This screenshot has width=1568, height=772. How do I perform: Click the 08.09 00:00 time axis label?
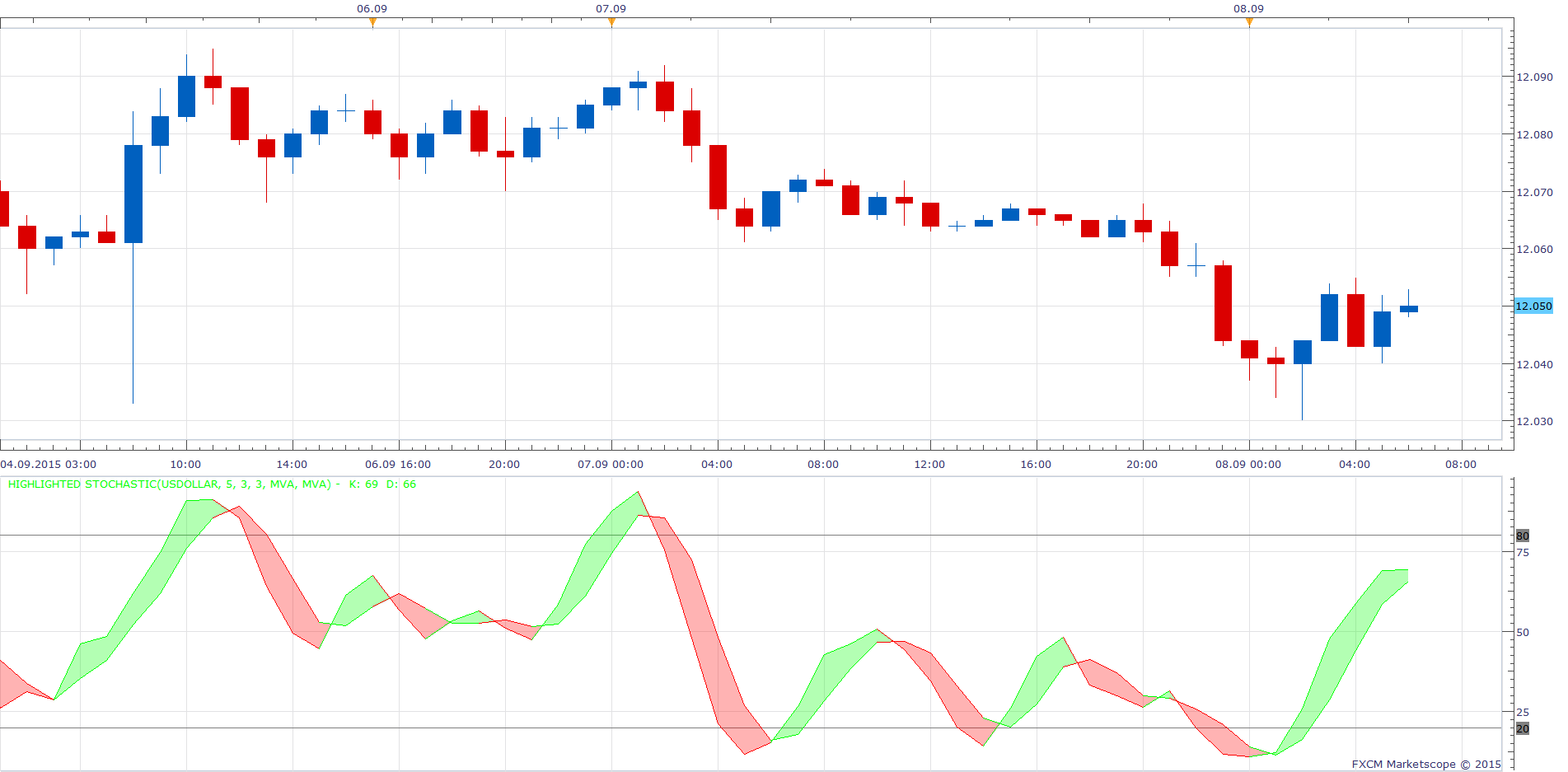1248,465
